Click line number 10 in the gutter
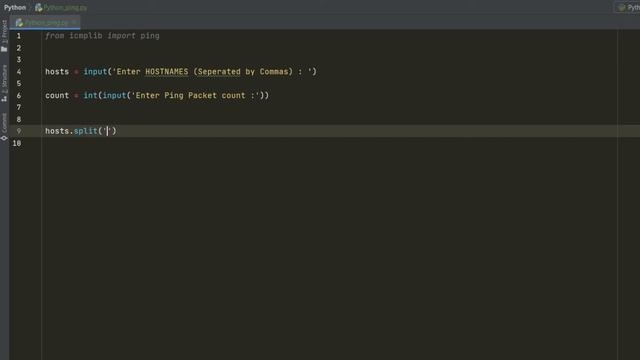 17,143
